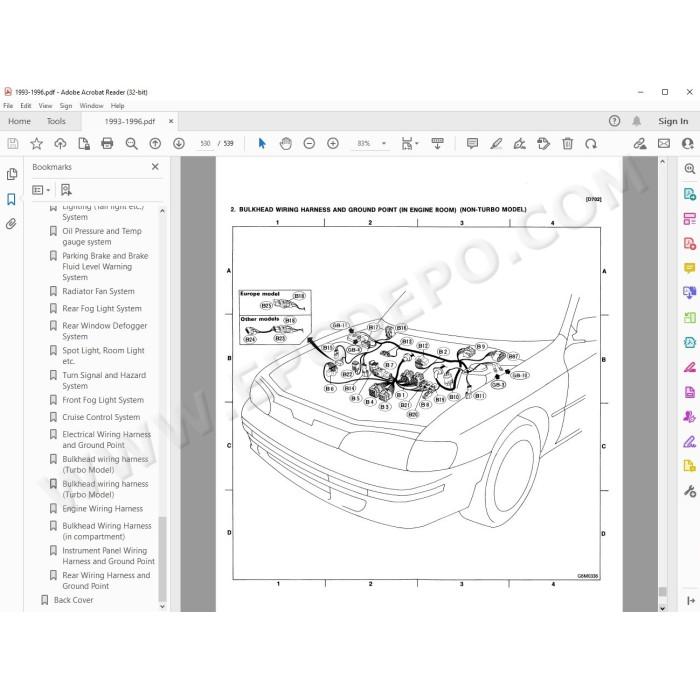700x700 pixels.
Task: Select the arrow selection tool
Action: click(262, 143)
